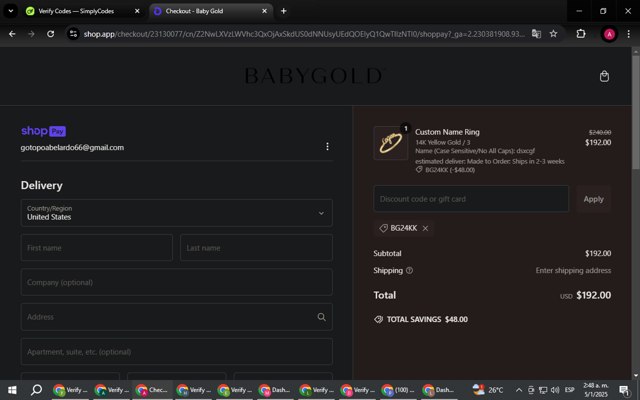The image size is (640, 400).
Task: Expand the Country/Region dropdown
Action: pos(176,213)
